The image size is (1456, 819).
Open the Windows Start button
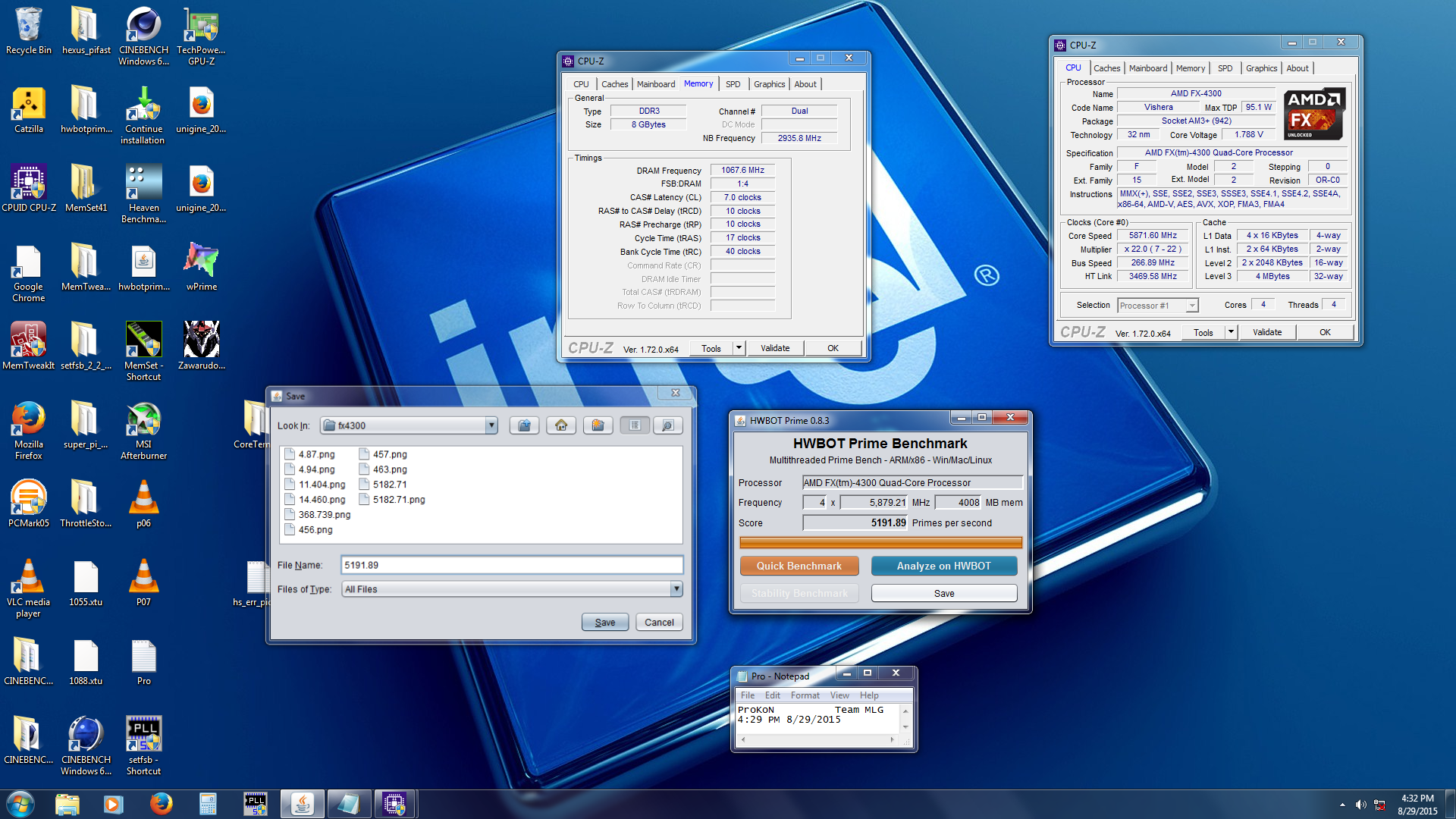tap(20, 804)
